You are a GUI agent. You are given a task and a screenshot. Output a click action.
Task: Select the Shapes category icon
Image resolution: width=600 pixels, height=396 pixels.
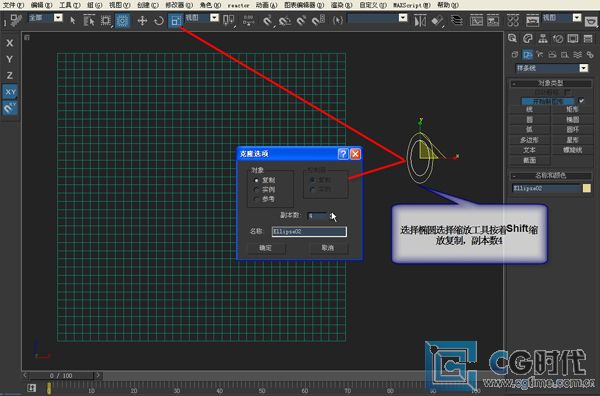[528, 54]
